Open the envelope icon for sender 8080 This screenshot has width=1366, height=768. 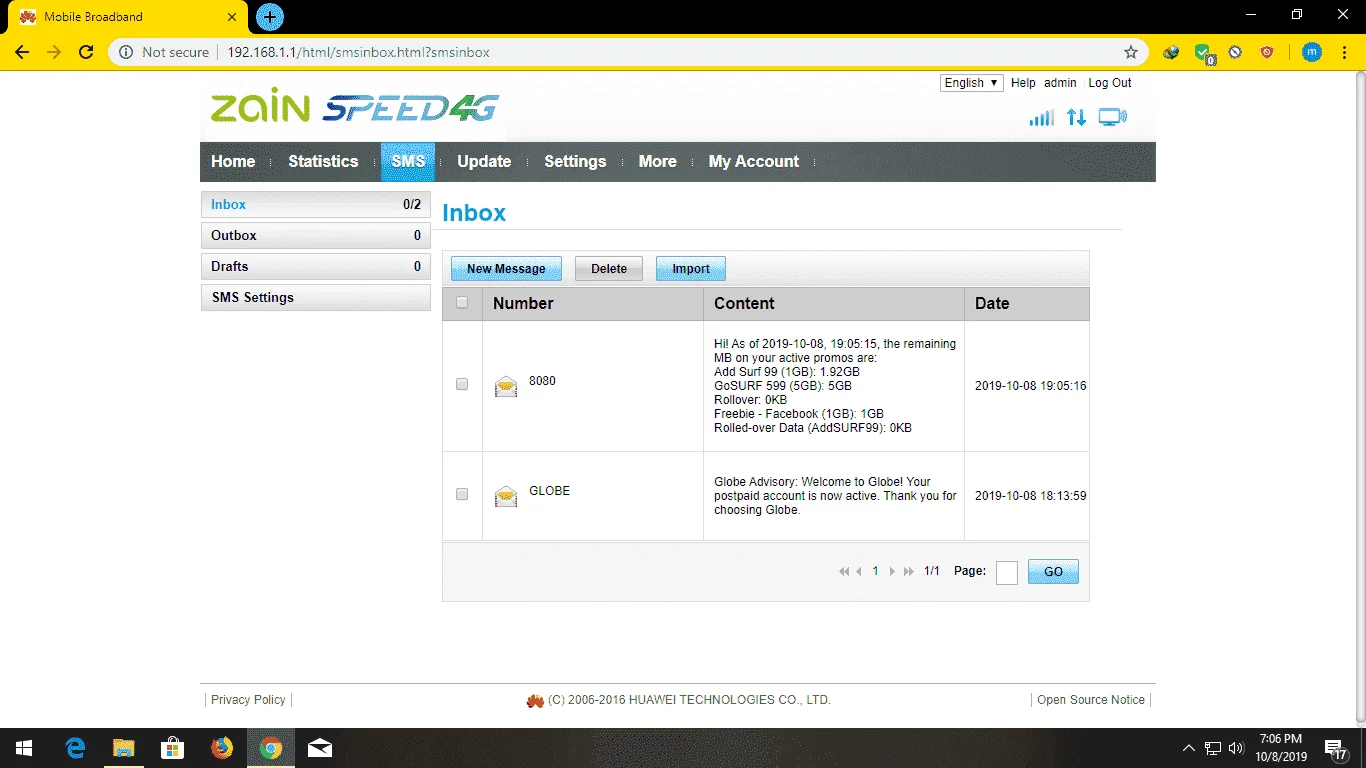pos(506,386)
